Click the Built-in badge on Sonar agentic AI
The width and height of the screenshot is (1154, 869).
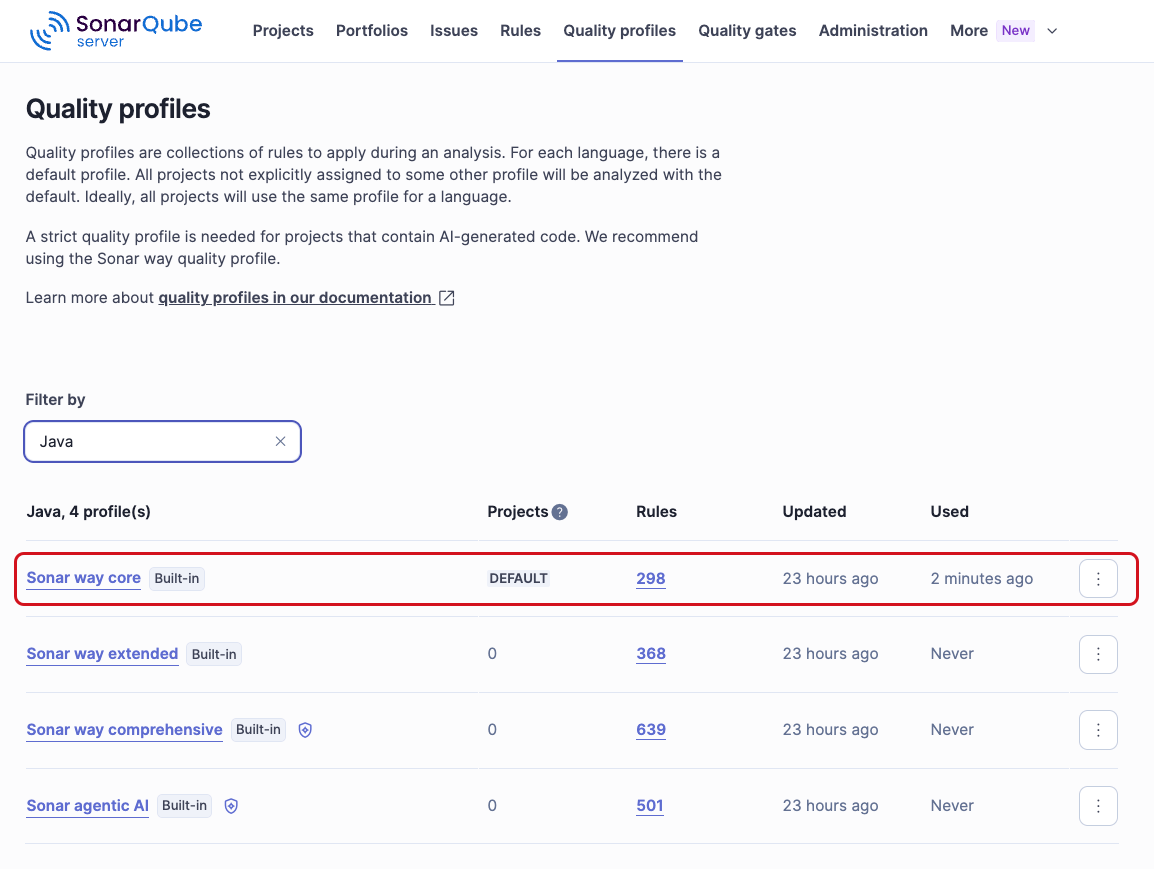(x=184, y=806)
